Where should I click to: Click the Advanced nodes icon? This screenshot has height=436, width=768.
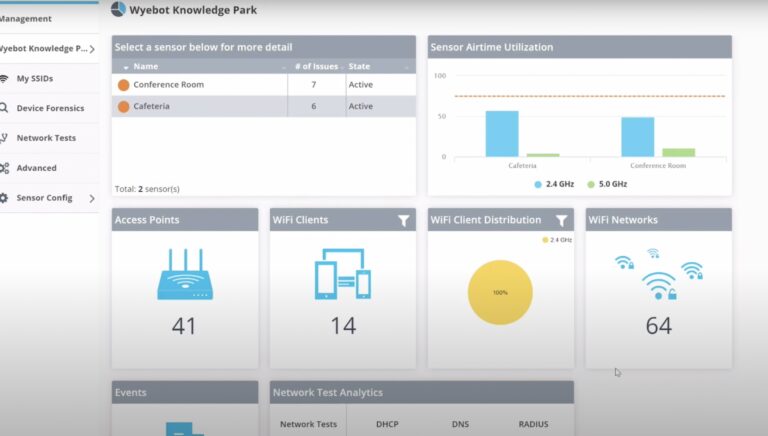4,168
